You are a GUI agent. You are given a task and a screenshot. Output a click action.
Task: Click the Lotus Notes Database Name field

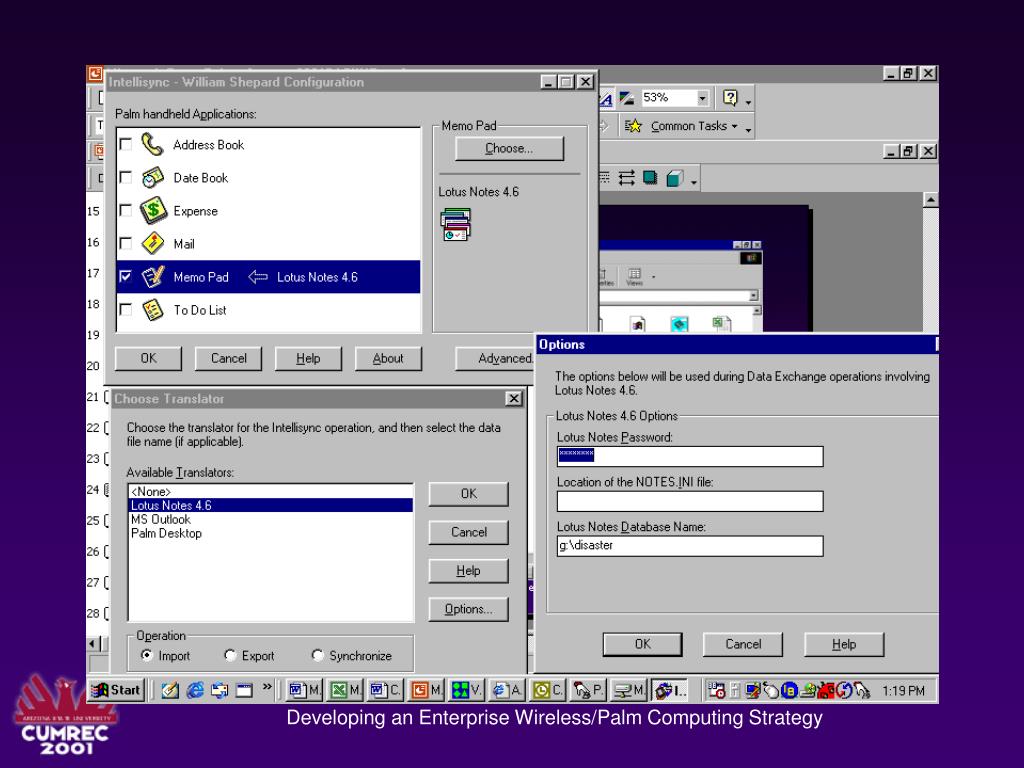coord(690,546)
